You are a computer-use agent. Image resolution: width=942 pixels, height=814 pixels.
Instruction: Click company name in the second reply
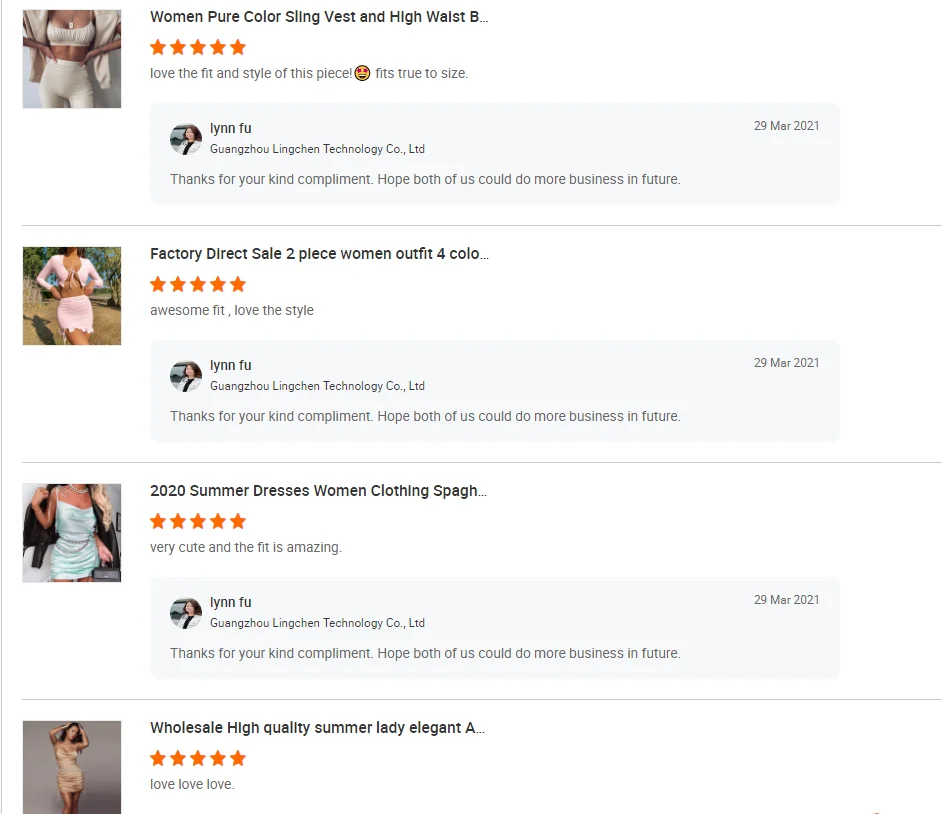click(317, 386)
